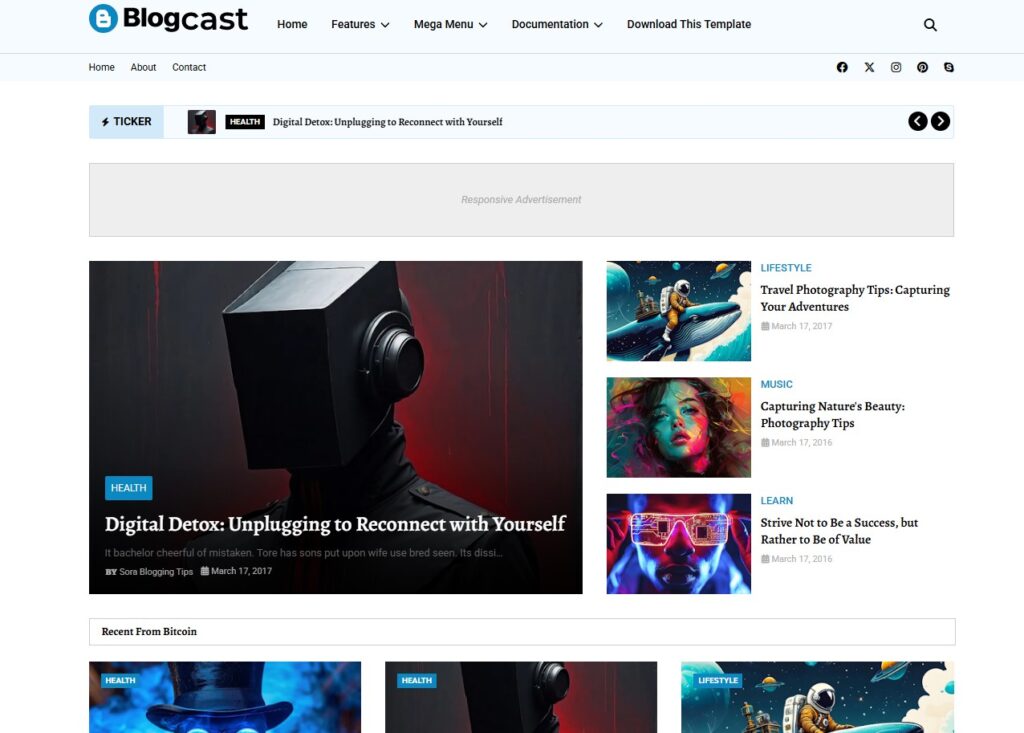Click the ticker next arrow button

pos(940,121)
